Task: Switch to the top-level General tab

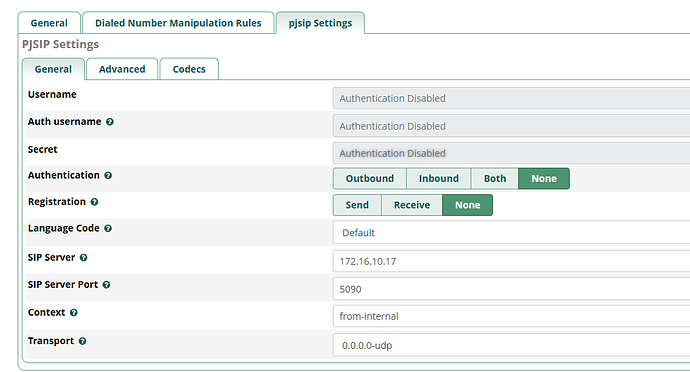Action: pos(49,23)
